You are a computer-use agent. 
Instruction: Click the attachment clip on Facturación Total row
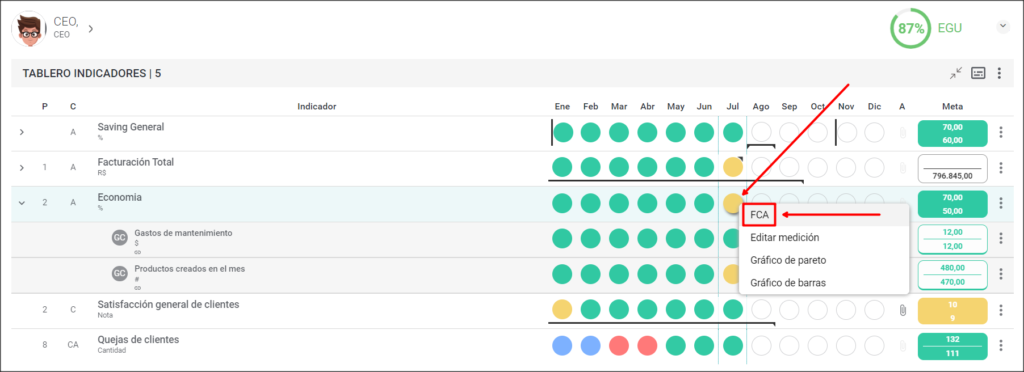(x=902, y=168)
